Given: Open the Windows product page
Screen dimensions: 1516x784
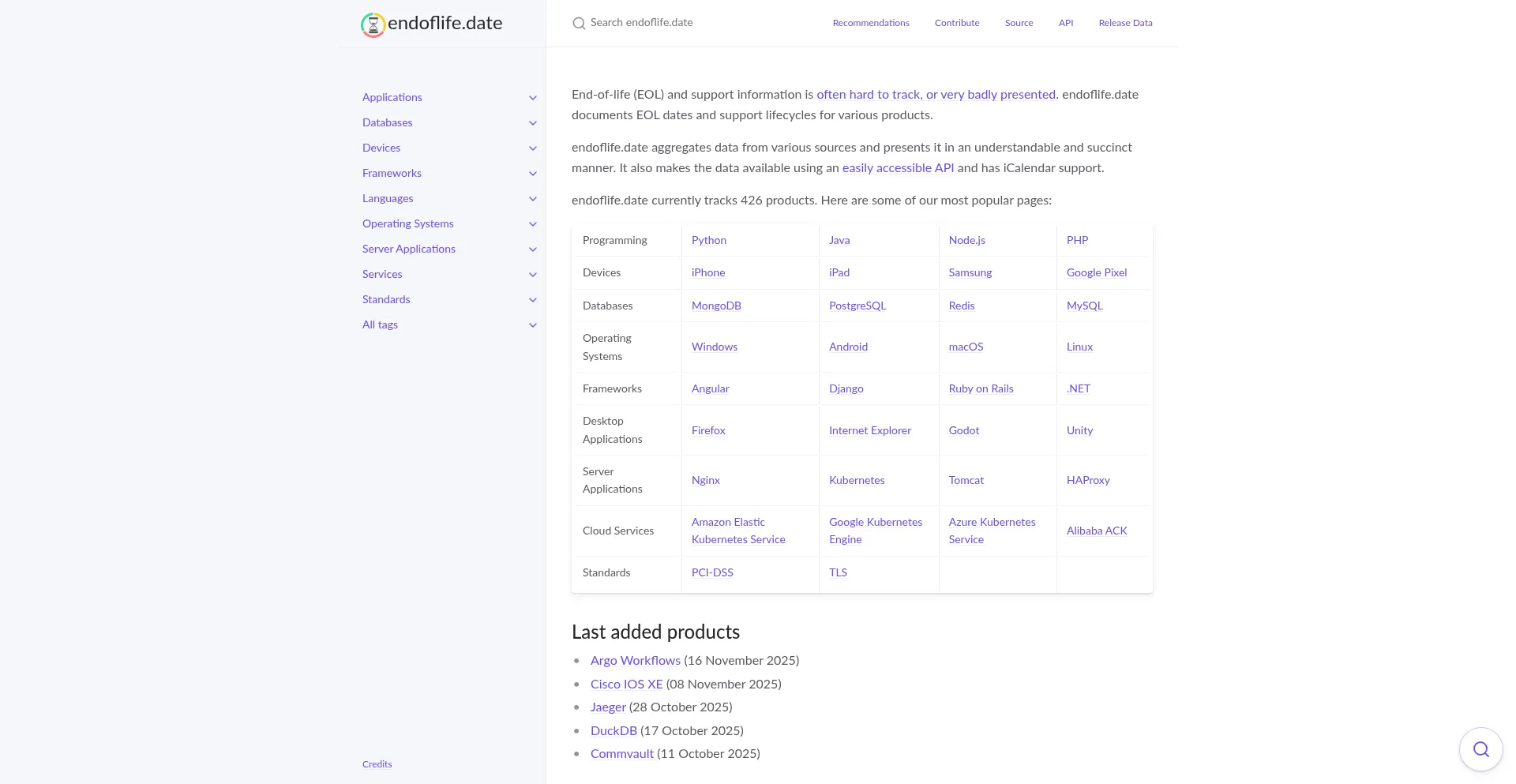Looking at the screenshot, I should (x=715, y=347).
